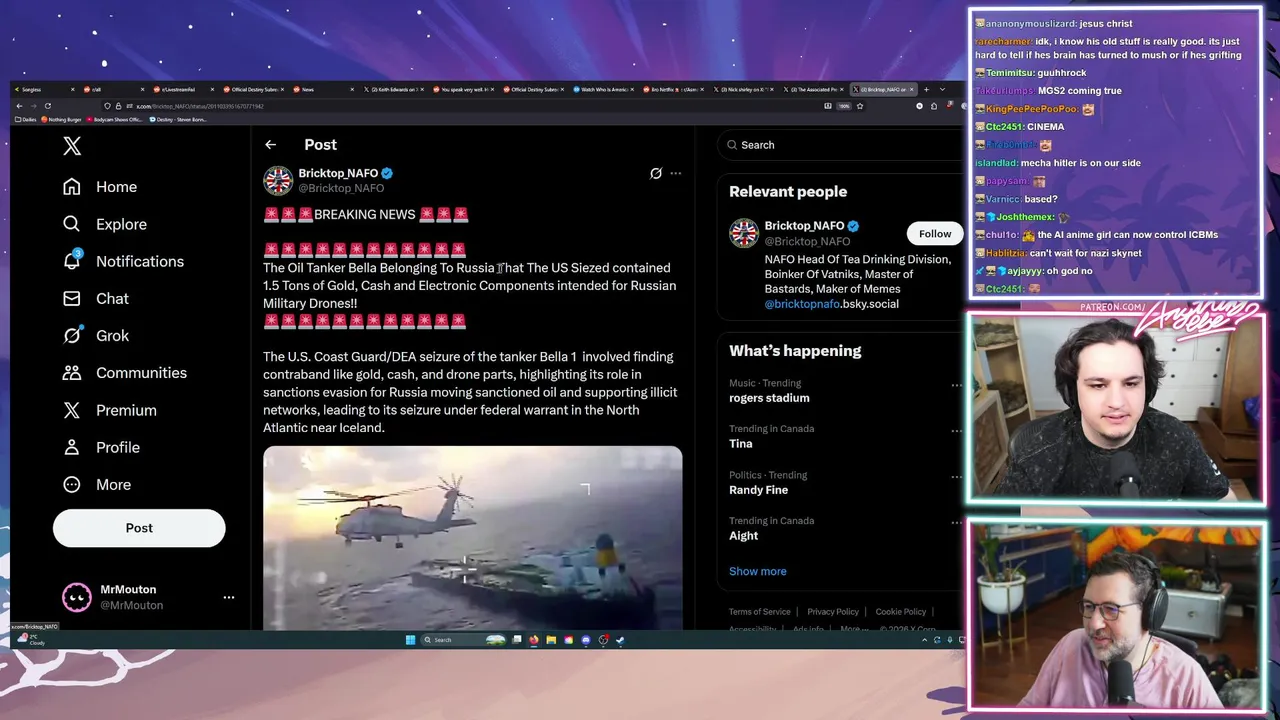The height and width of the screenshot is (720, 1280).
Task: Open the Destiny - Steven Bonn... bookmark
Action: pyautogui.click(x=179, y=120)
